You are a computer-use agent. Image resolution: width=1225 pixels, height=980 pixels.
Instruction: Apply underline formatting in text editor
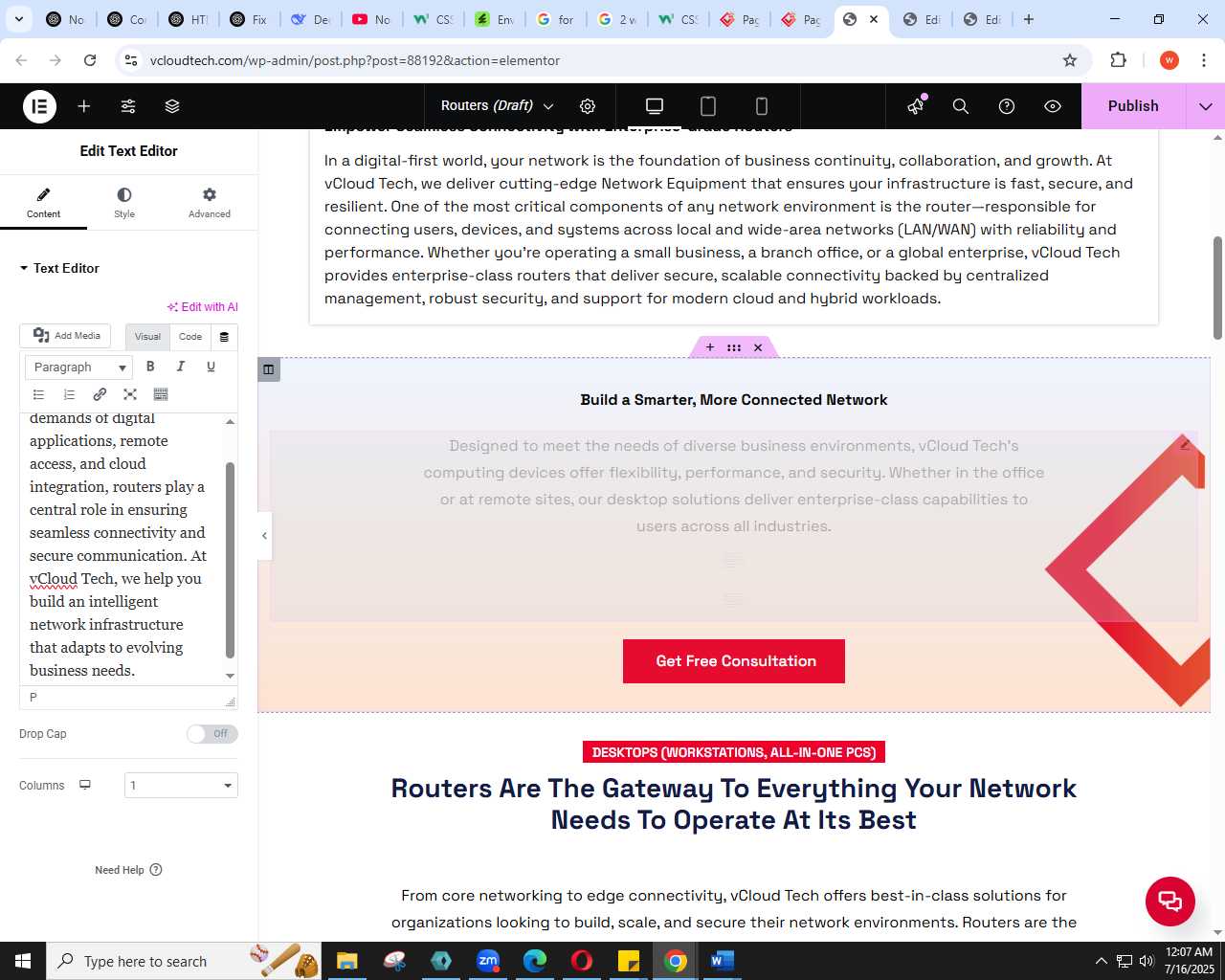tap(212, 367)
